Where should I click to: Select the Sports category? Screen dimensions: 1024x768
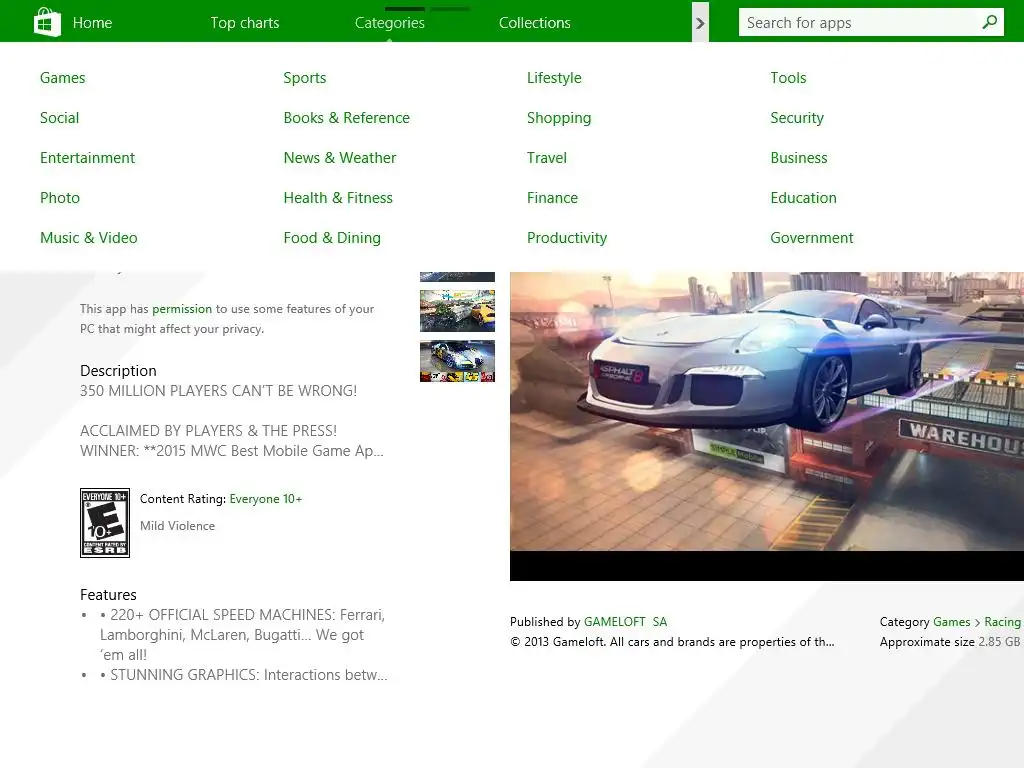305,78
